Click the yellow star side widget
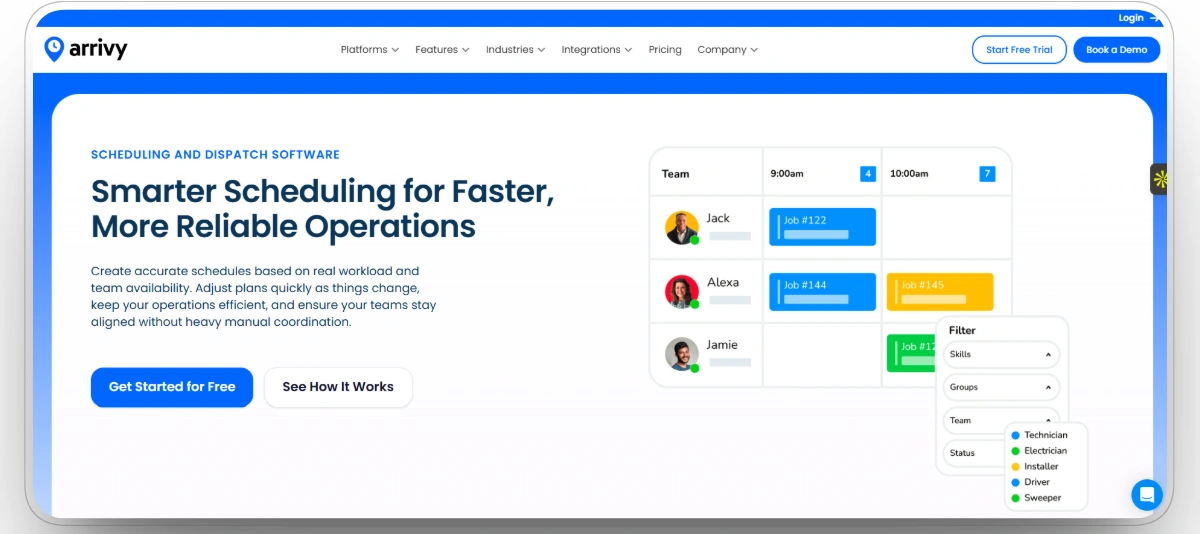This screenshot has height=534, width=1200. click(x=1160, y=179)
